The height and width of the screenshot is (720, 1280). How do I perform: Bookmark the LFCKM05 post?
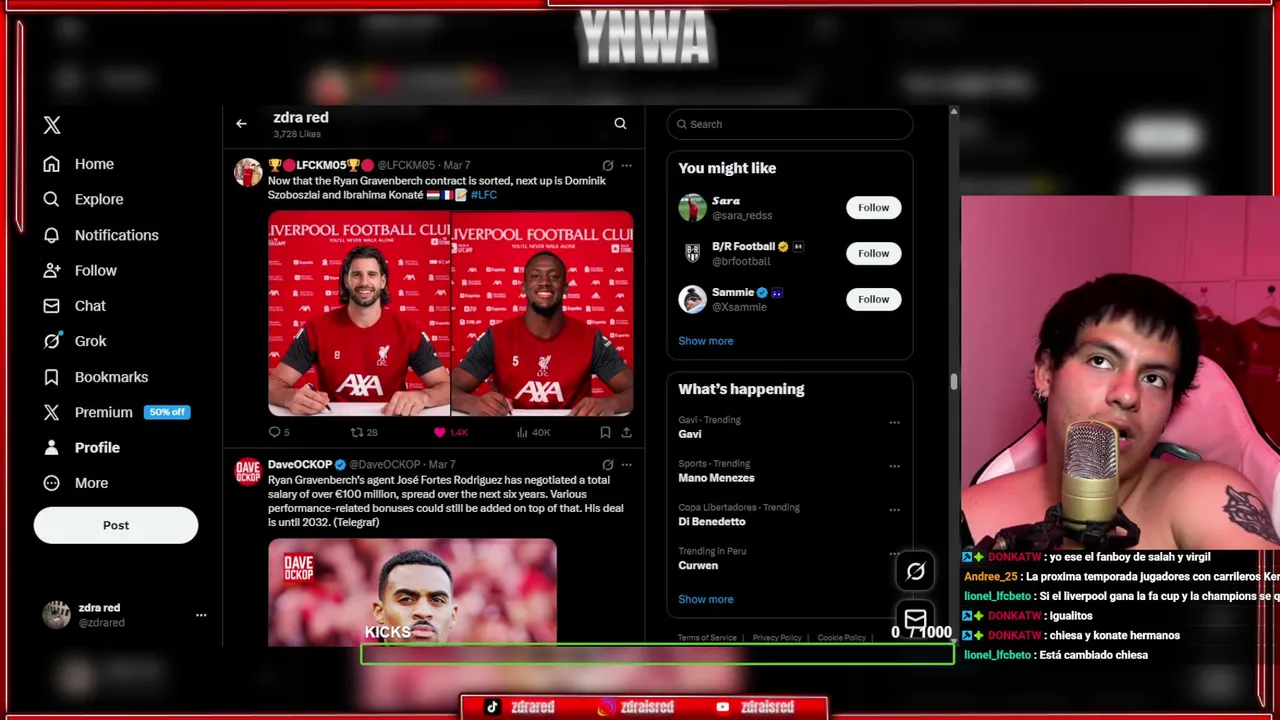(x=605, y=432)
